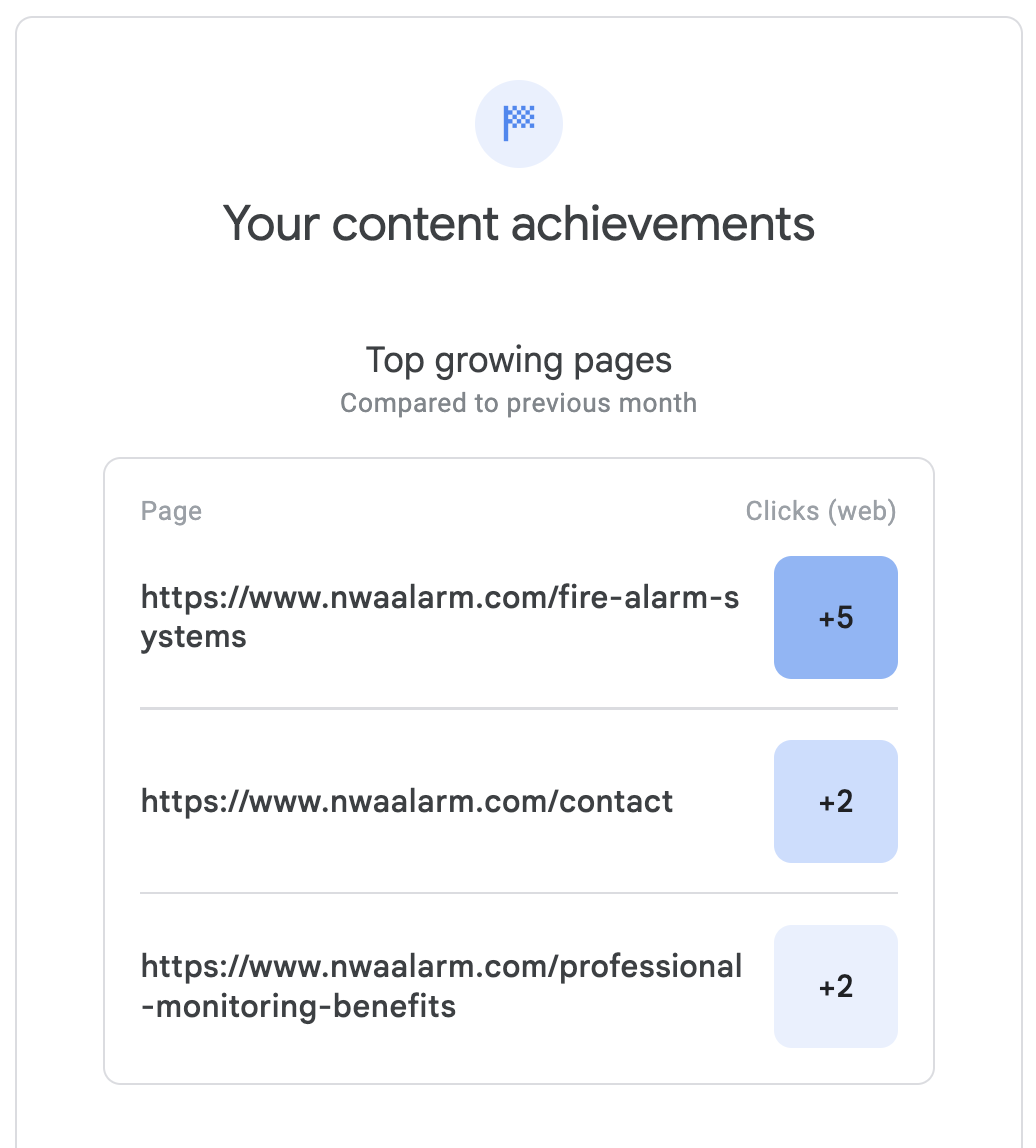Click the 'Page' column header
Screen dimensions: 1036x1148
point(171,511)
